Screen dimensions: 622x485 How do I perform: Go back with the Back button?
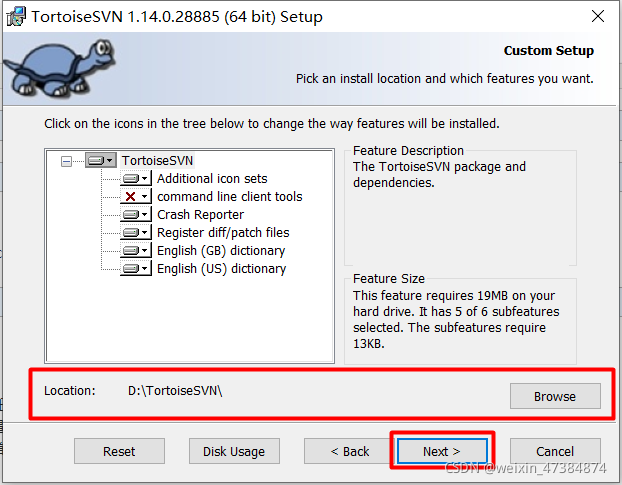[x=349, y=451]
